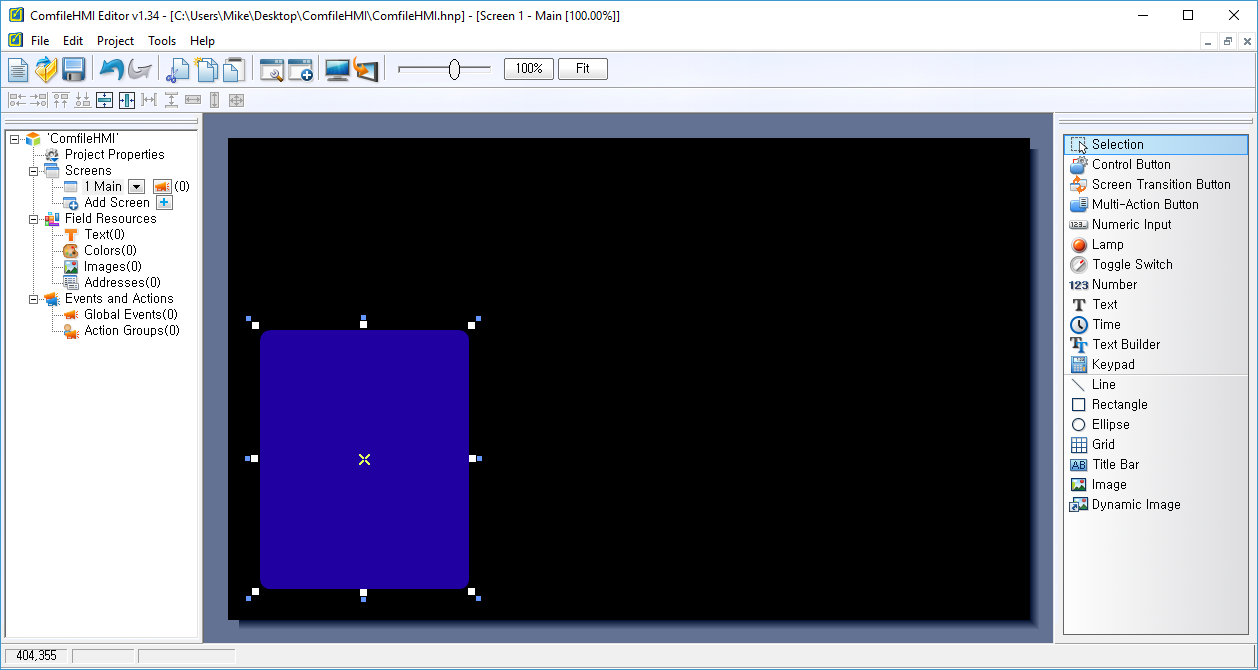This screenshot has width=1258, height=670.
Task: Click the Save project floppy disk icon
Action: coord(73,70)
